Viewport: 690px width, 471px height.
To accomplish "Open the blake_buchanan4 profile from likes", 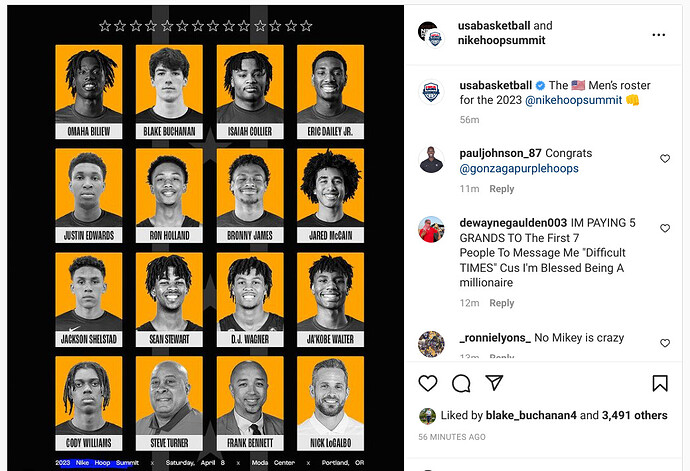I will [531, 415].
